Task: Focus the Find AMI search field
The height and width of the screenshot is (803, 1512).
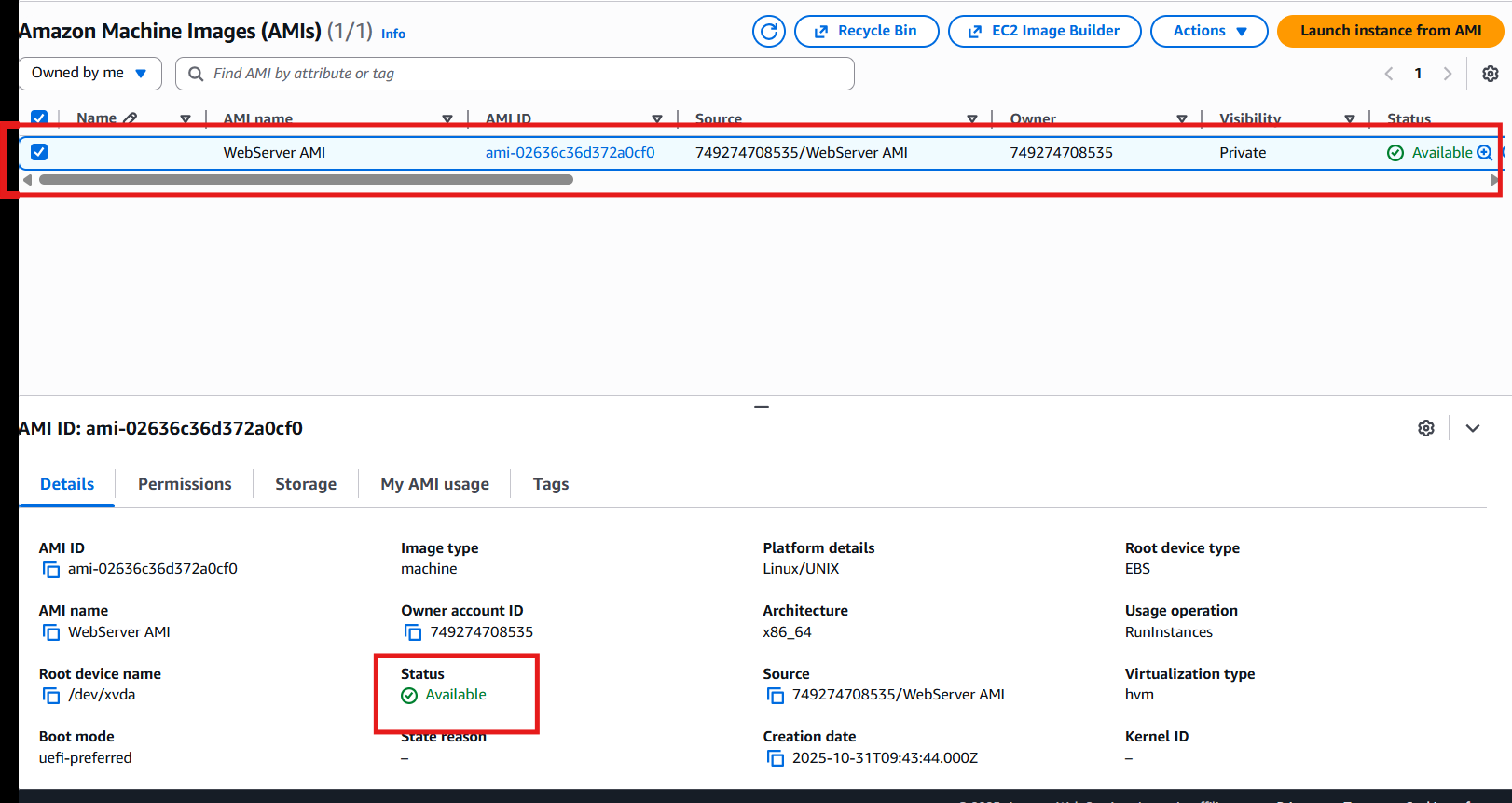Action: (x=522, y=74)
